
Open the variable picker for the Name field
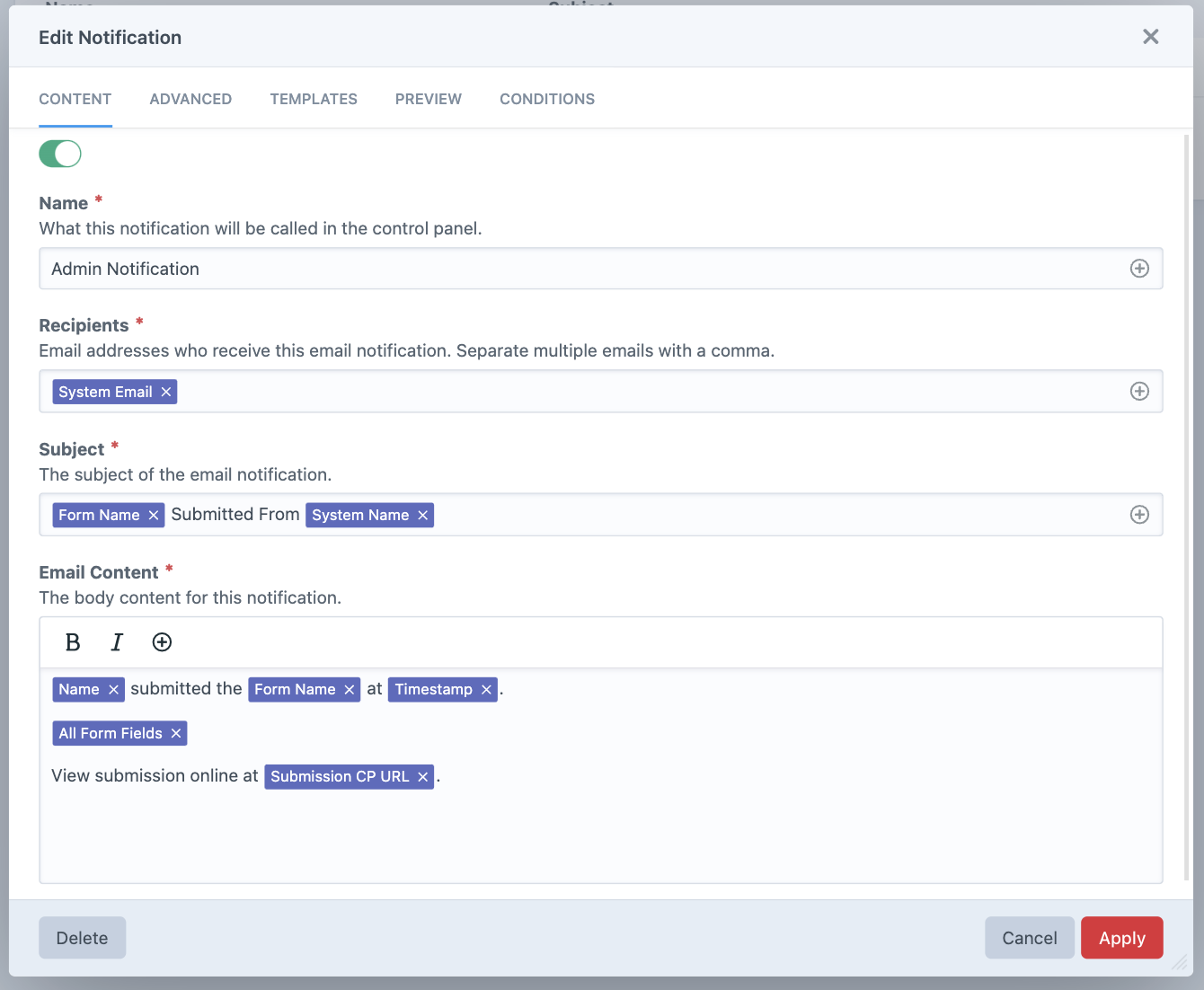coord(1139,268)
